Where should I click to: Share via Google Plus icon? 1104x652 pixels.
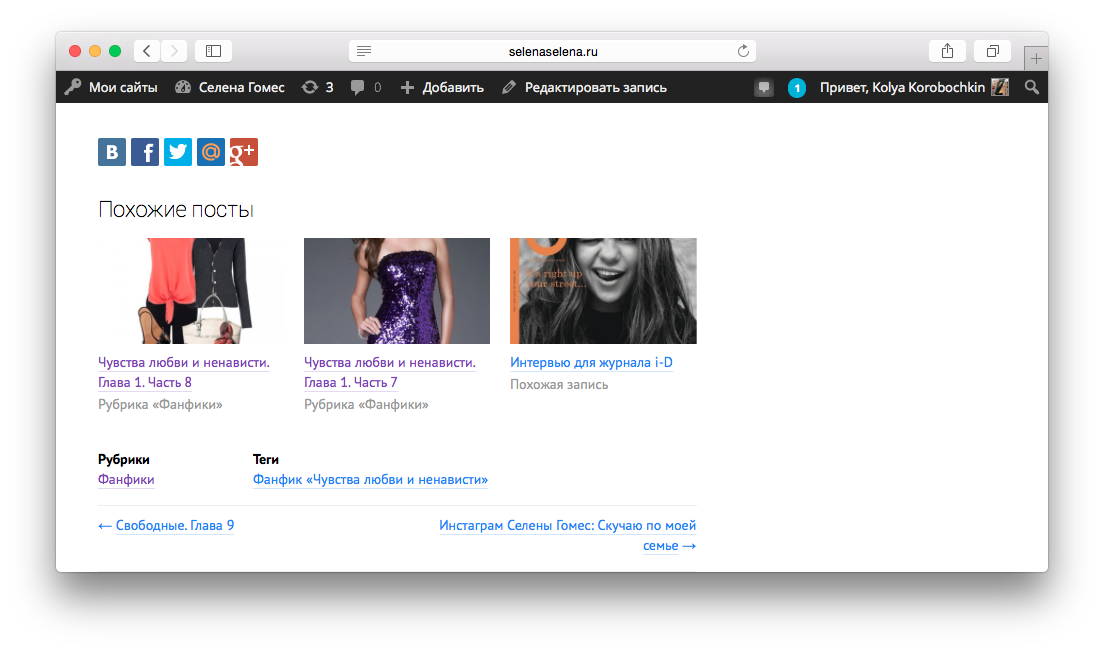pos(244,152)
